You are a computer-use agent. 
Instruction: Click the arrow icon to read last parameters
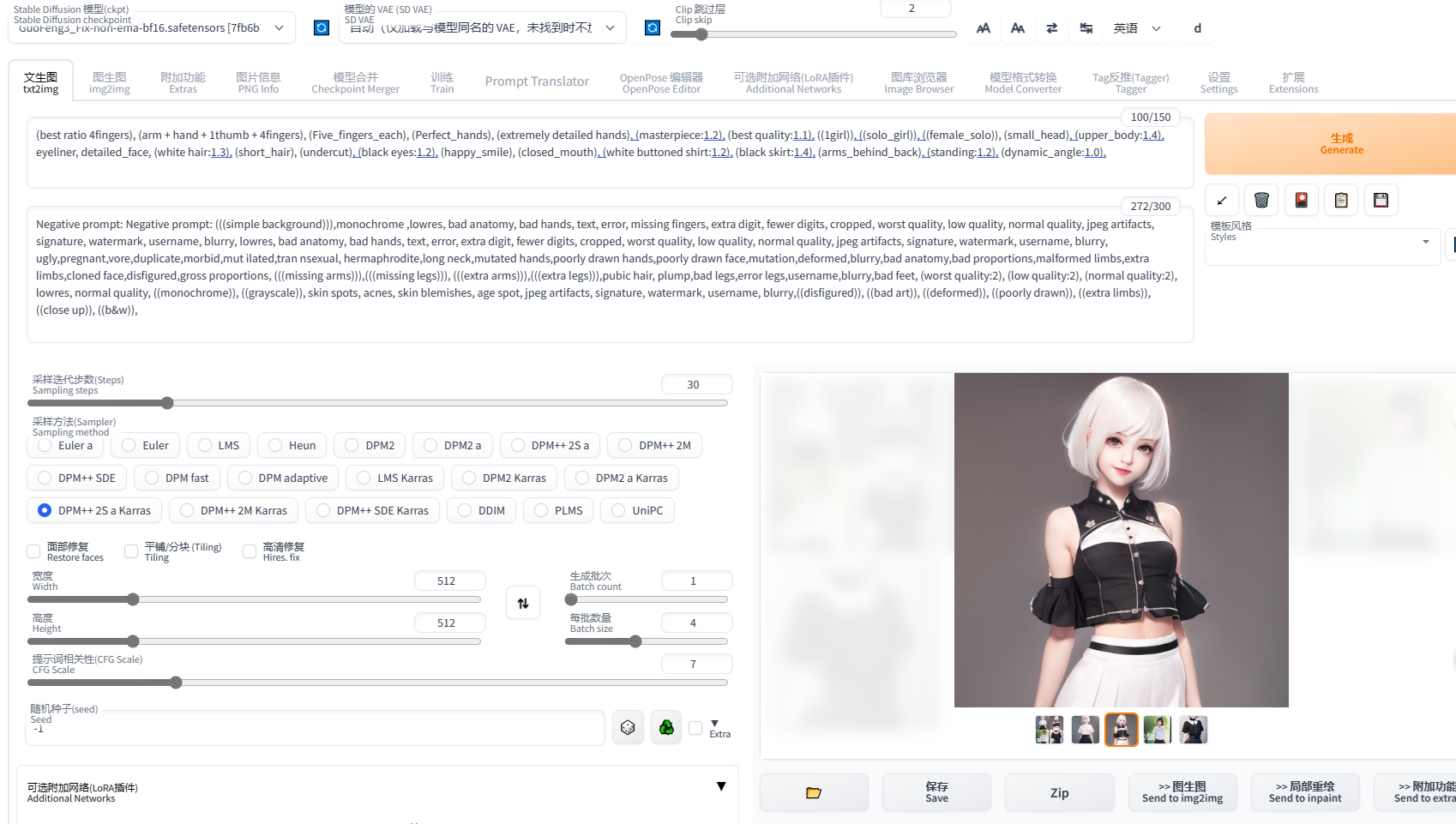[1221, 200]
